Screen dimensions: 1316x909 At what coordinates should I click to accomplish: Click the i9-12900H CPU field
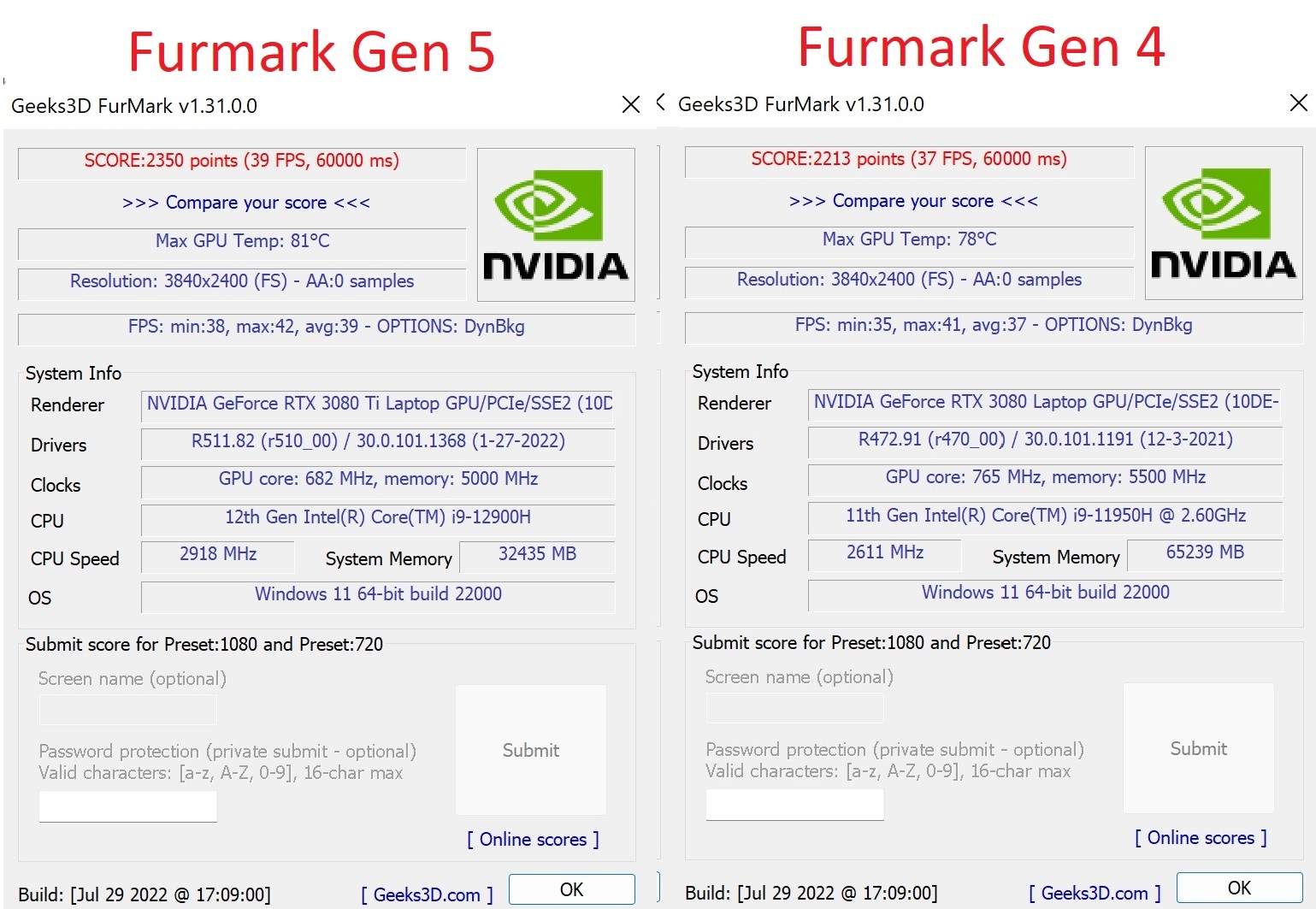point(378,519)
